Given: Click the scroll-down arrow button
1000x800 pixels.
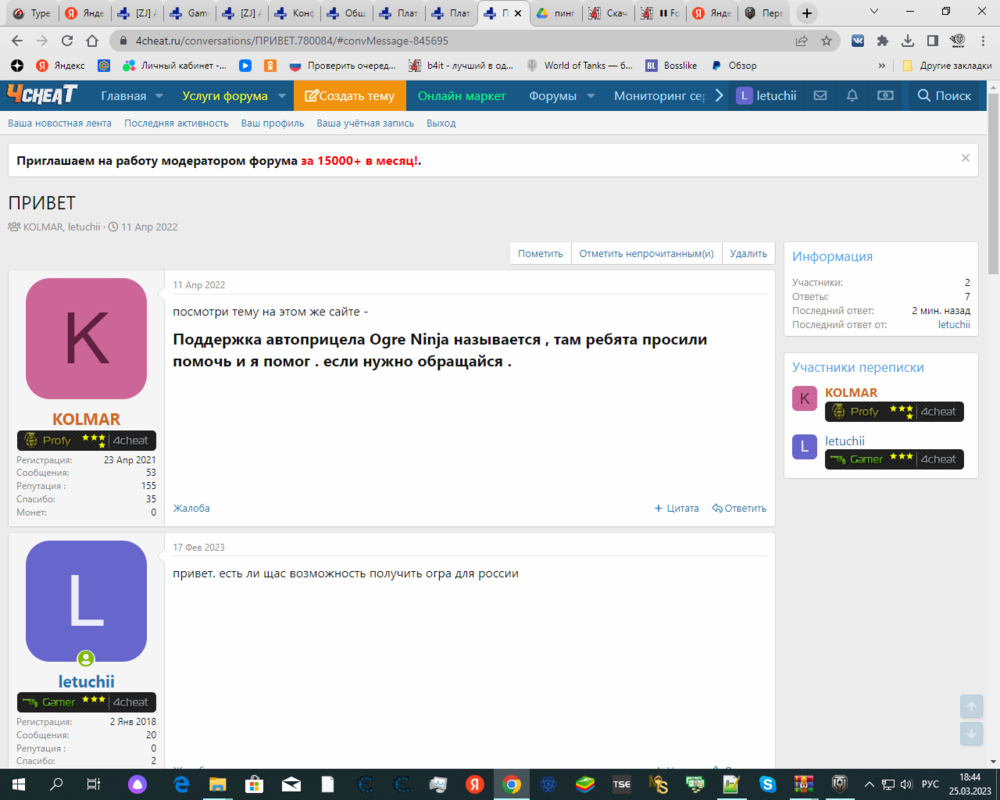Looking at the screenshot, I should [x=971, y=733].
